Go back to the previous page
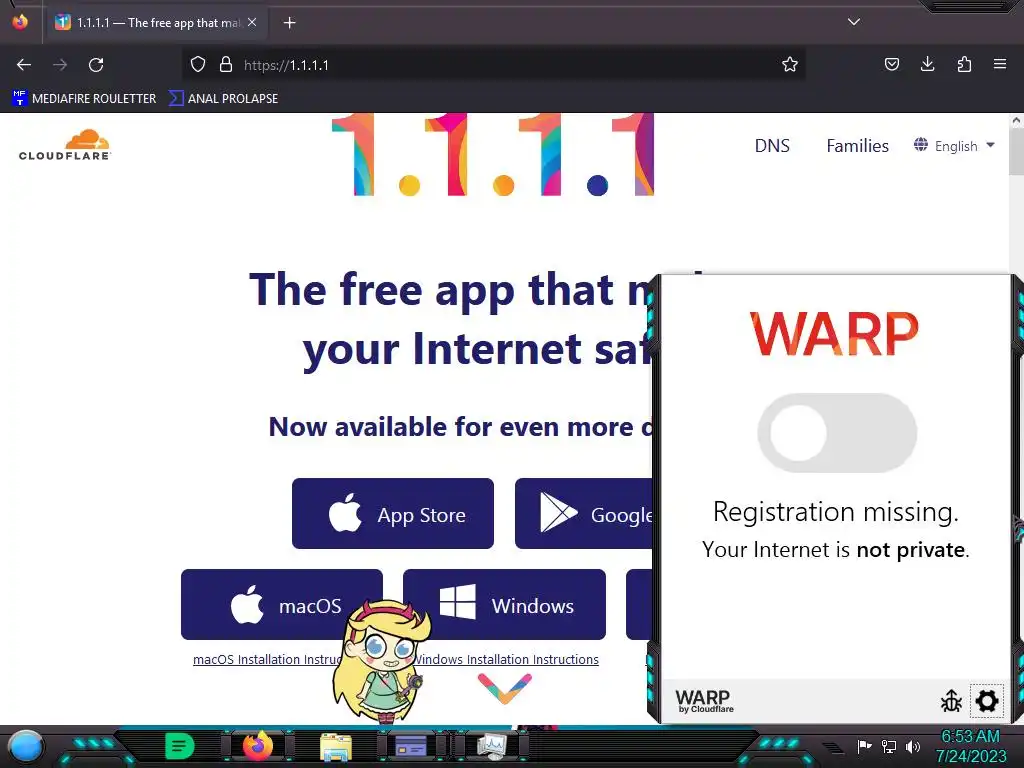Image resolution: width=1024 pixels, height=768 pixels. [x=24, y=65]
